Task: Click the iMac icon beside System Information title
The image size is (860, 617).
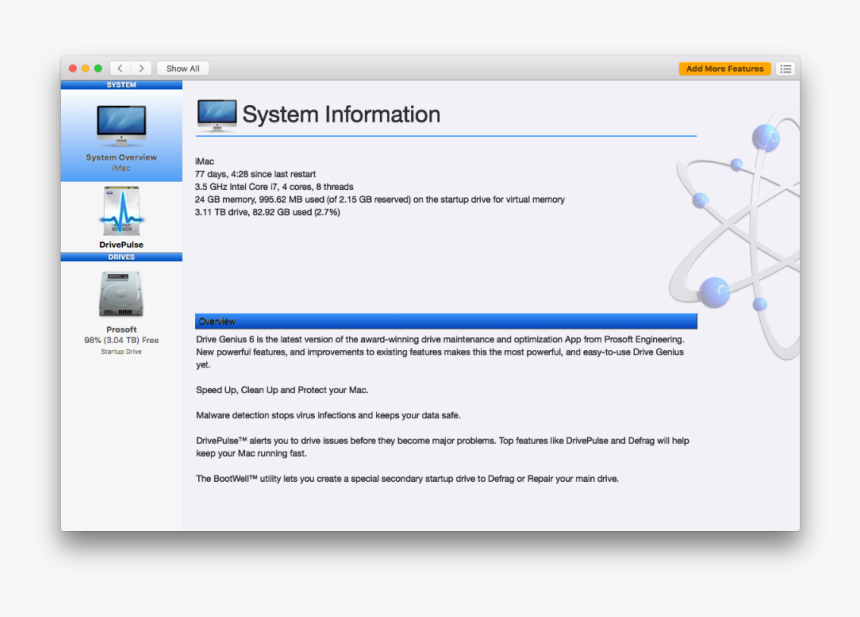Action: pyautogui.click(x=217, y=115)
